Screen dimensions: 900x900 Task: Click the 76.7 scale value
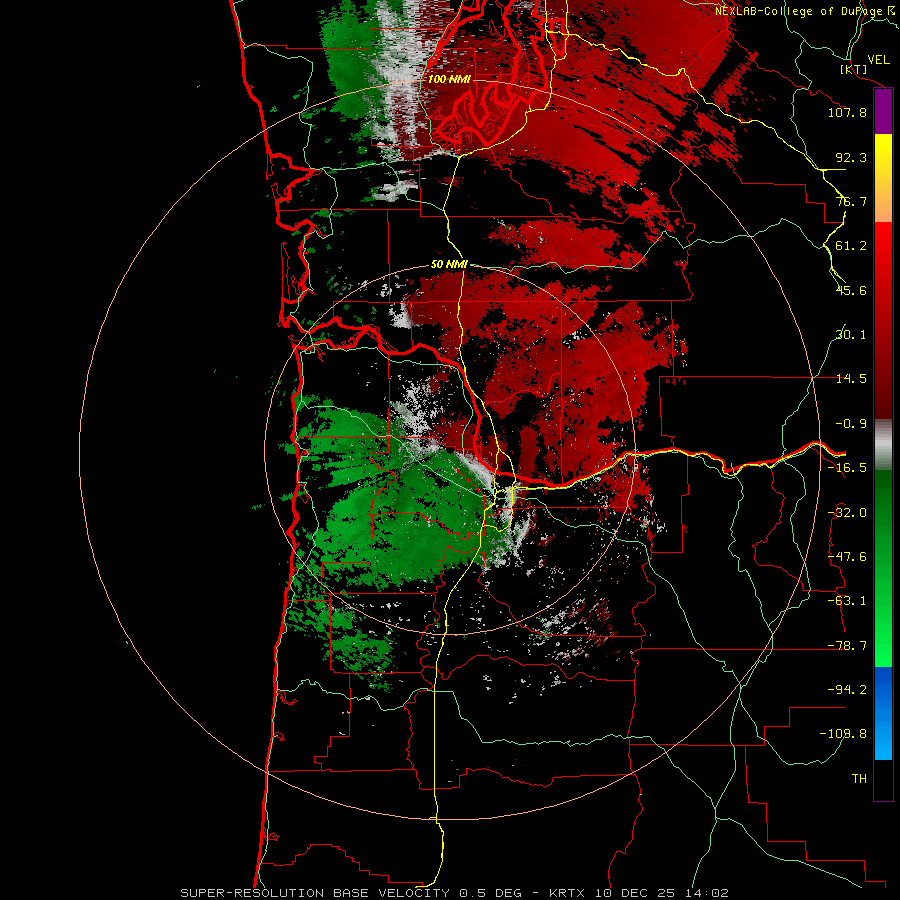(851, 201)
